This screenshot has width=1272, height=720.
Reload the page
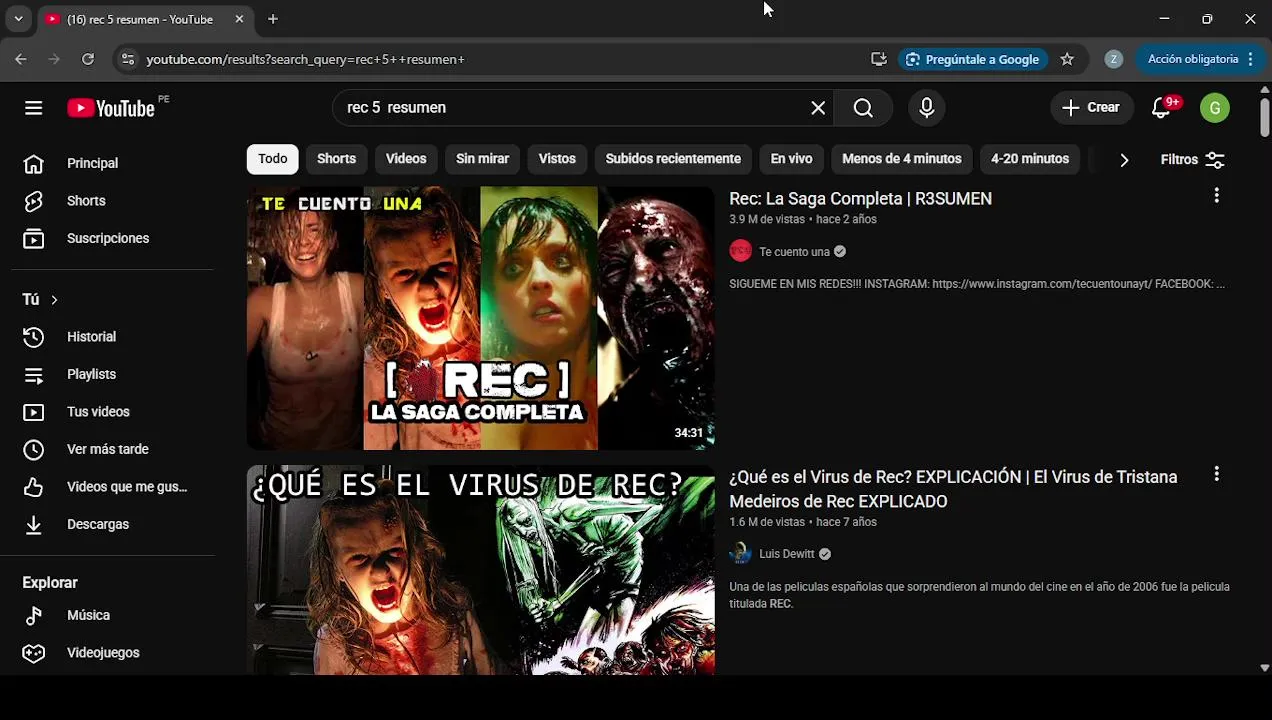click(88, 59)
